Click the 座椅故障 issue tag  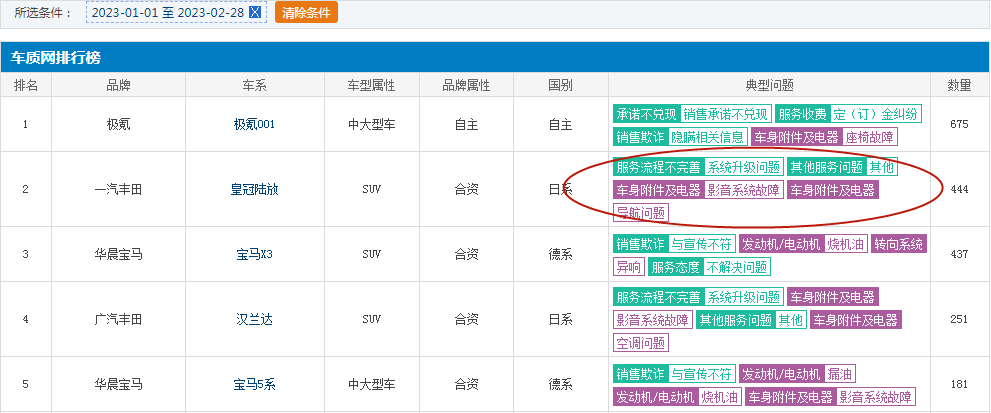click(869, 137)
